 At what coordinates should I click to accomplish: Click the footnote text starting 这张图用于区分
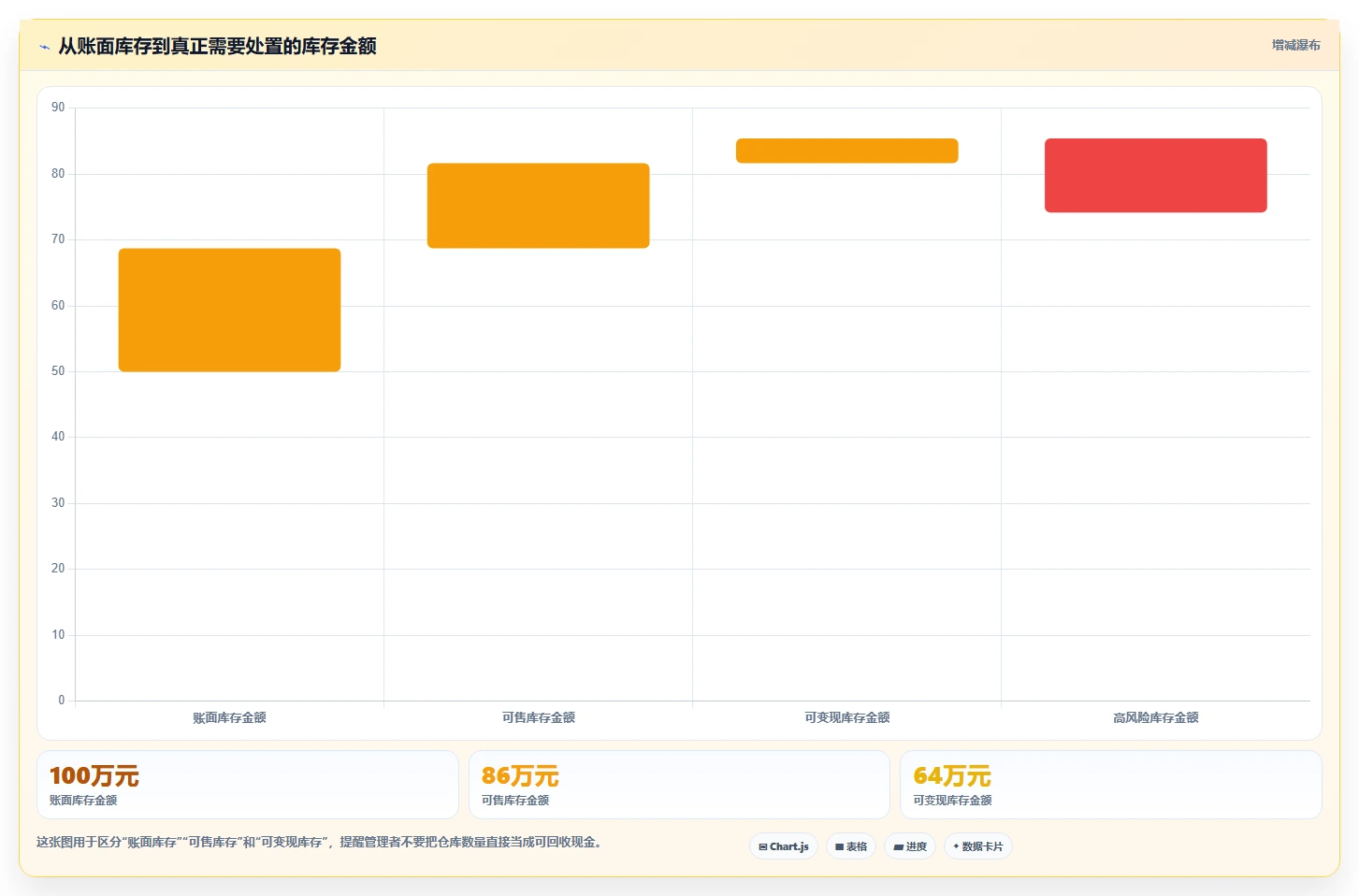[321, 842]
